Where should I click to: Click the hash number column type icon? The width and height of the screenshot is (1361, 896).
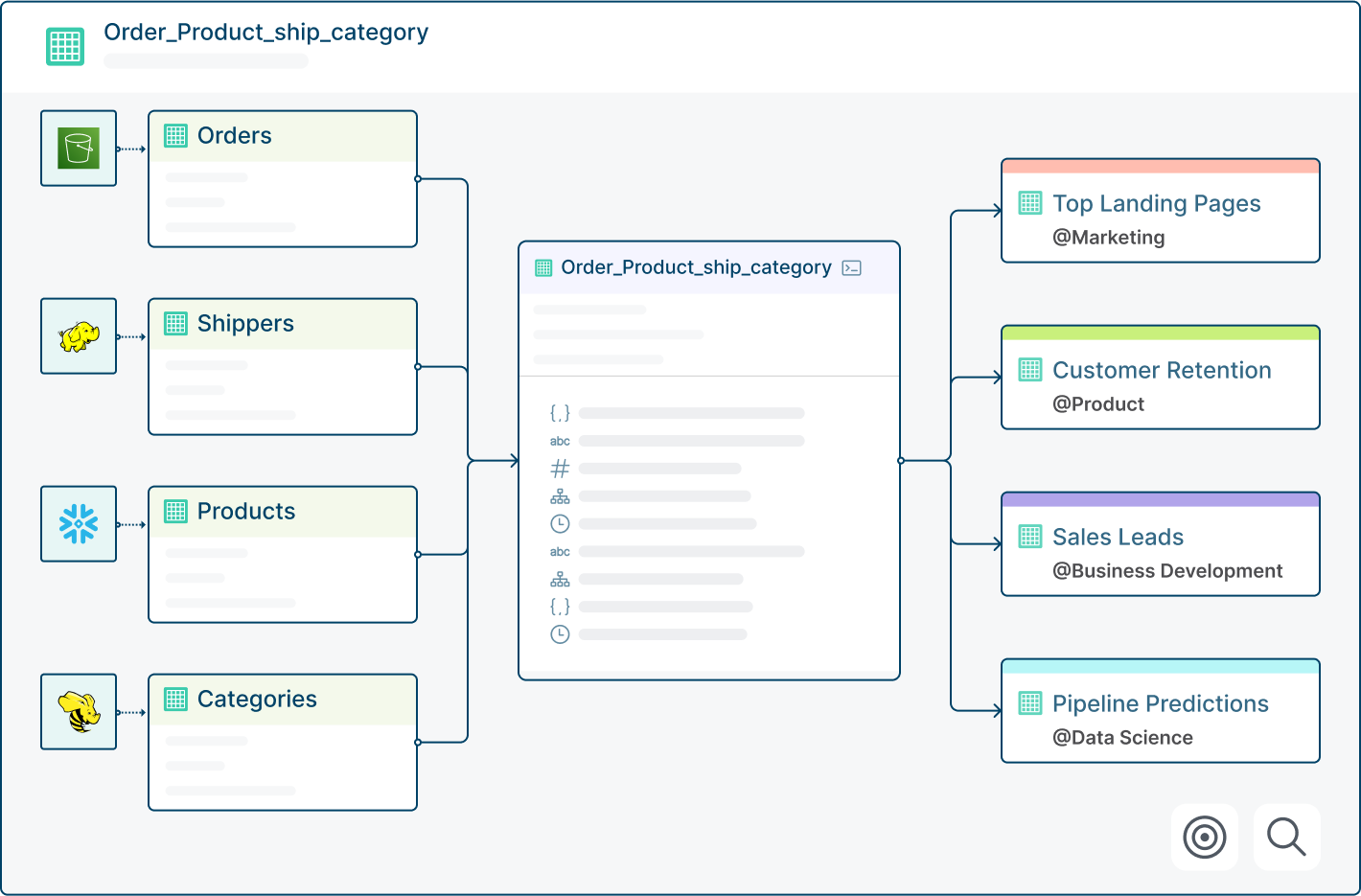click(560, 469)
